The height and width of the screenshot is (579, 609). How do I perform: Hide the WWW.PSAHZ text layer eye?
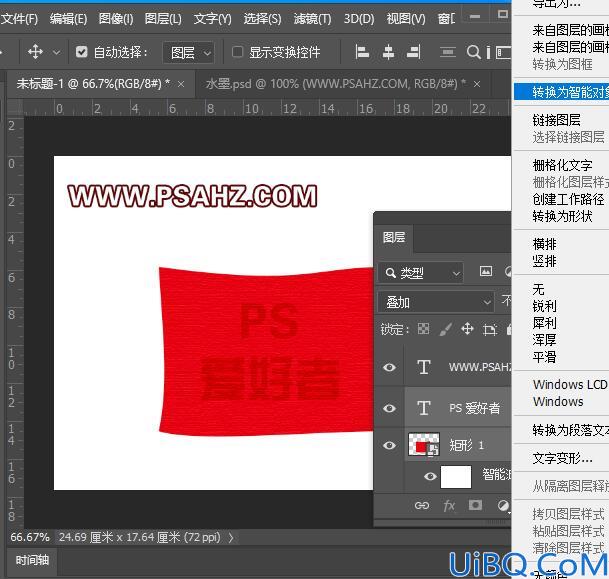click(390, 367)
